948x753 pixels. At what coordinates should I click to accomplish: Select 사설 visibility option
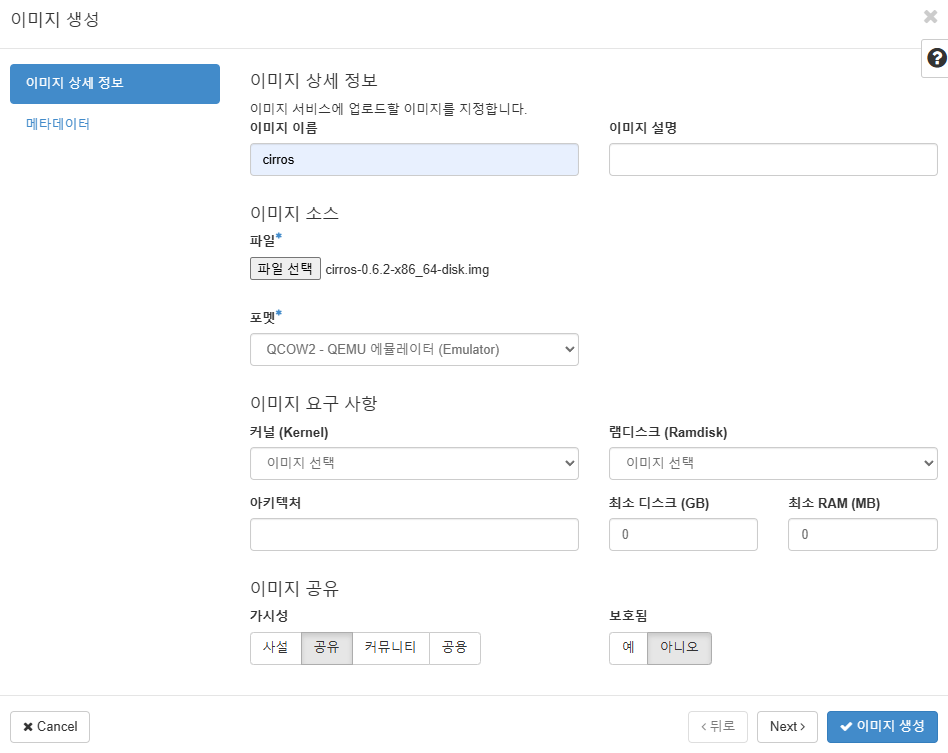click(276, 648)
